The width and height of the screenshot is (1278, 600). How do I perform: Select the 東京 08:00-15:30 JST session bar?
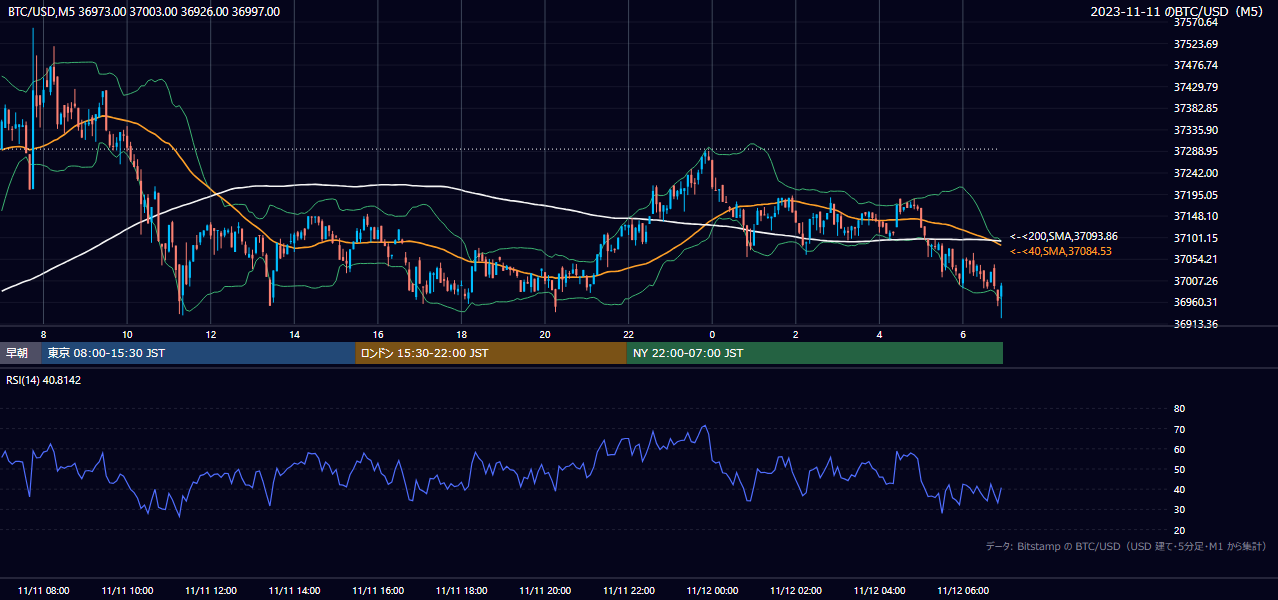[x=198, y=353]
